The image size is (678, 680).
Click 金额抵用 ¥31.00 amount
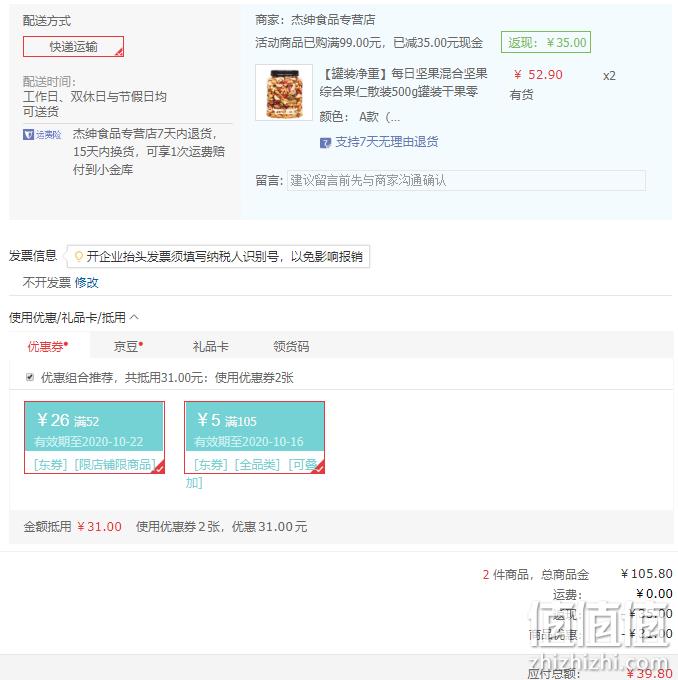pos(99,526)
